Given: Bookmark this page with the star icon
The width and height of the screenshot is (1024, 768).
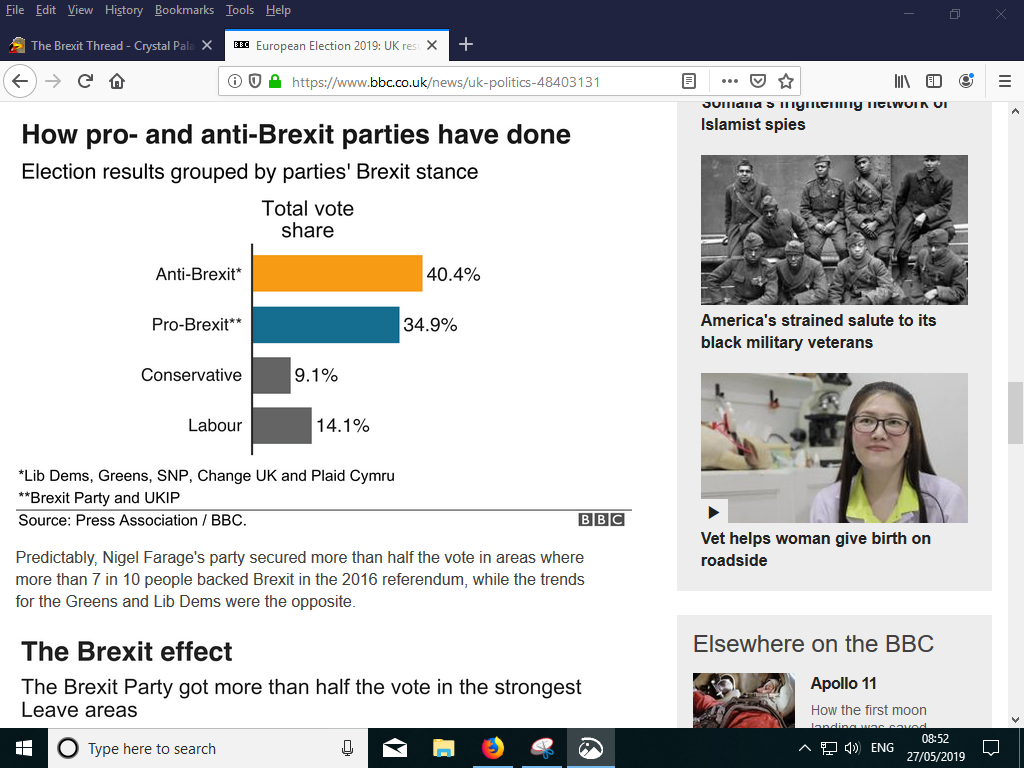Looking at the screenshot, I should (786, 82).
